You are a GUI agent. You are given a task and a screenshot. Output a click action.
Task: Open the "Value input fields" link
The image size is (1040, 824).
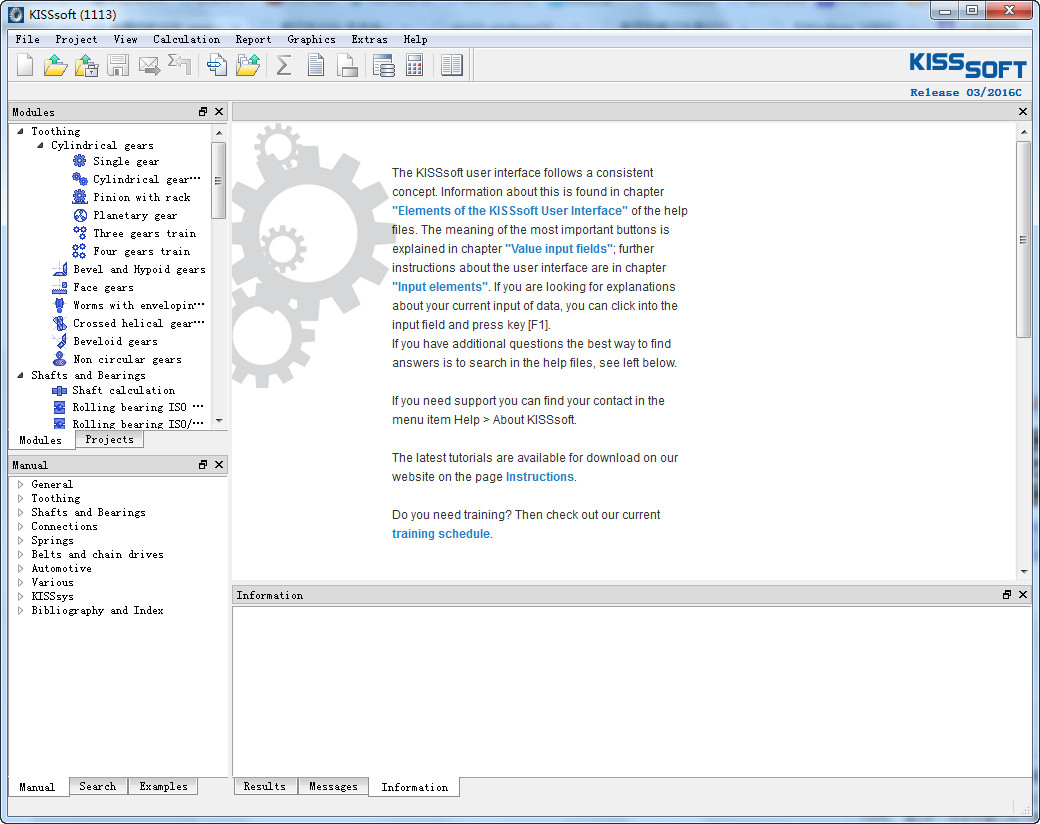point(559,249)
